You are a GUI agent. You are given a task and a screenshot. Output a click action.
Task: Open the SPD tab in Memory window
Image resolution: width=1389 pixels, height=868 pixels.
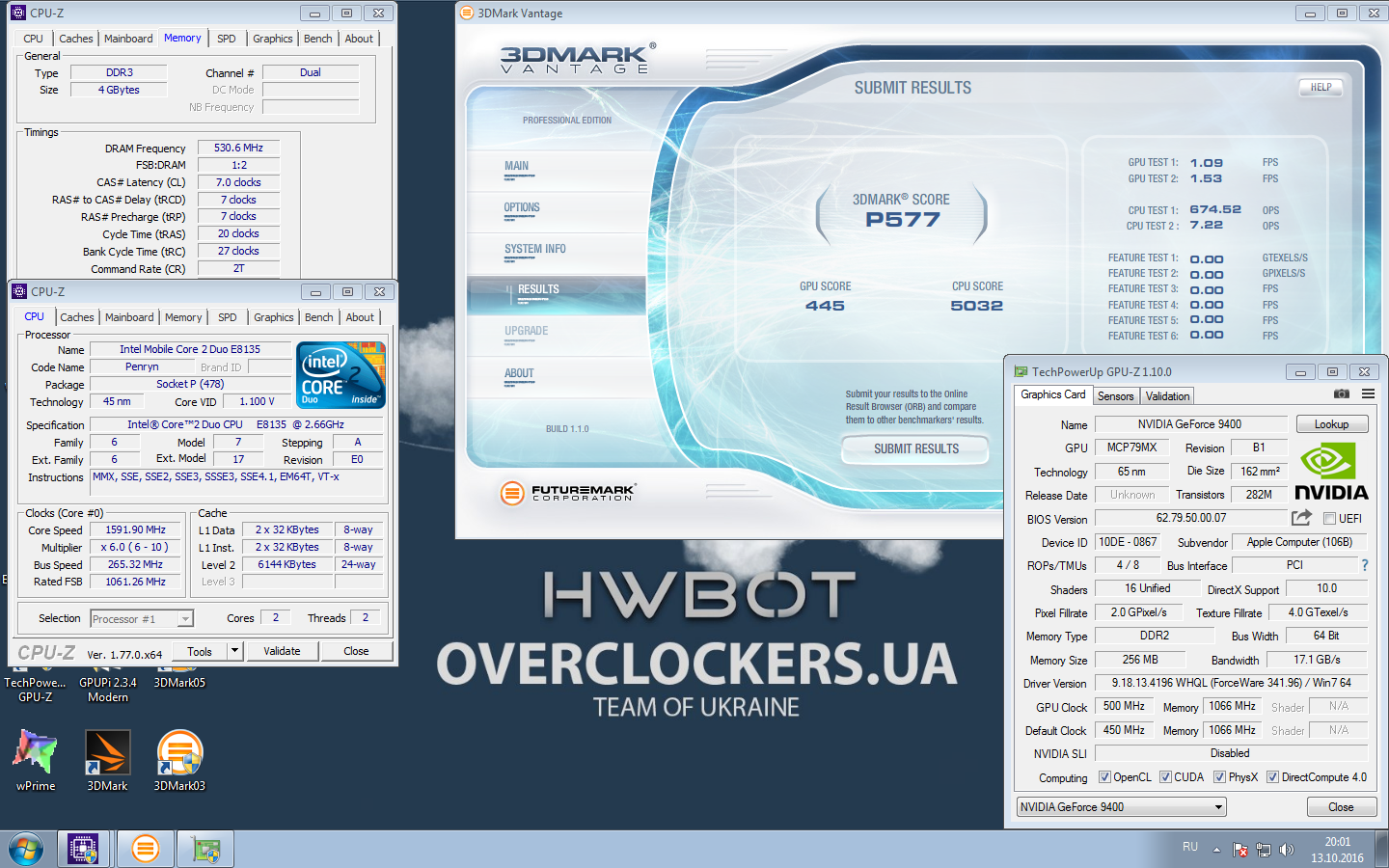227,39
